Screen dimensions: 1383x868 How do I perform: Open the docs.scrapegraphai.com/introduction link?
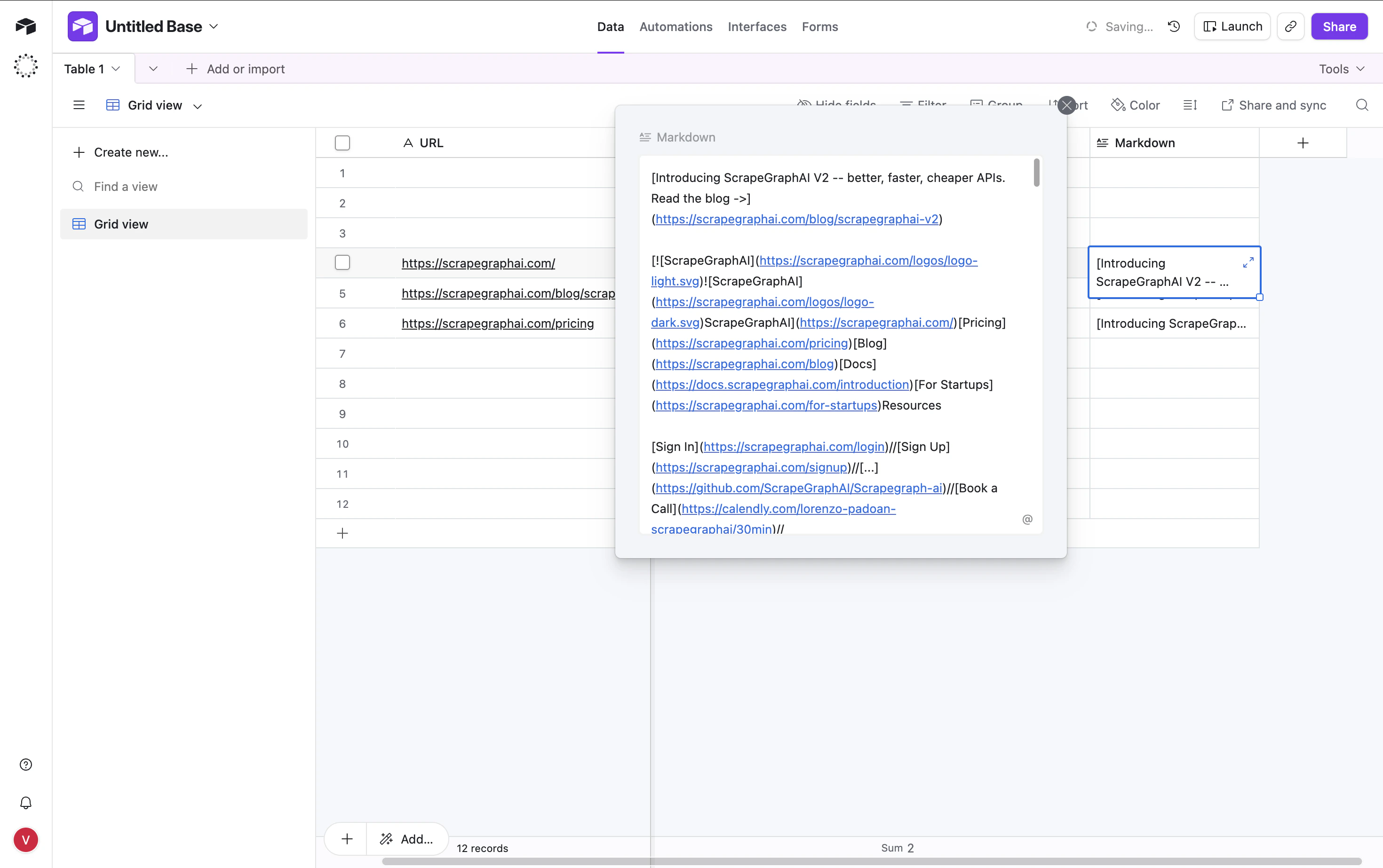coord(782,385)
